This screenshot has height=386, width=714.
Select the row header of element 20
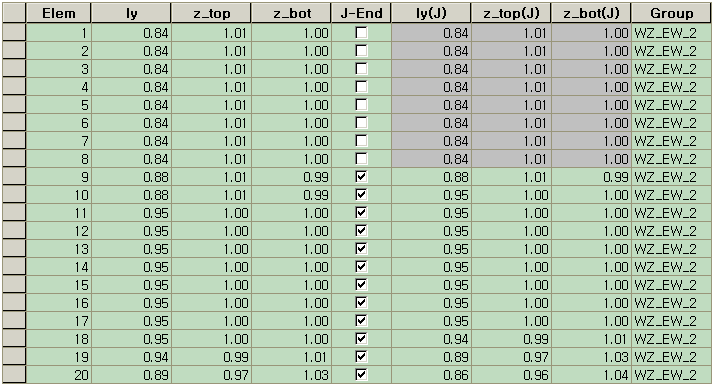[x=14, y=375]
